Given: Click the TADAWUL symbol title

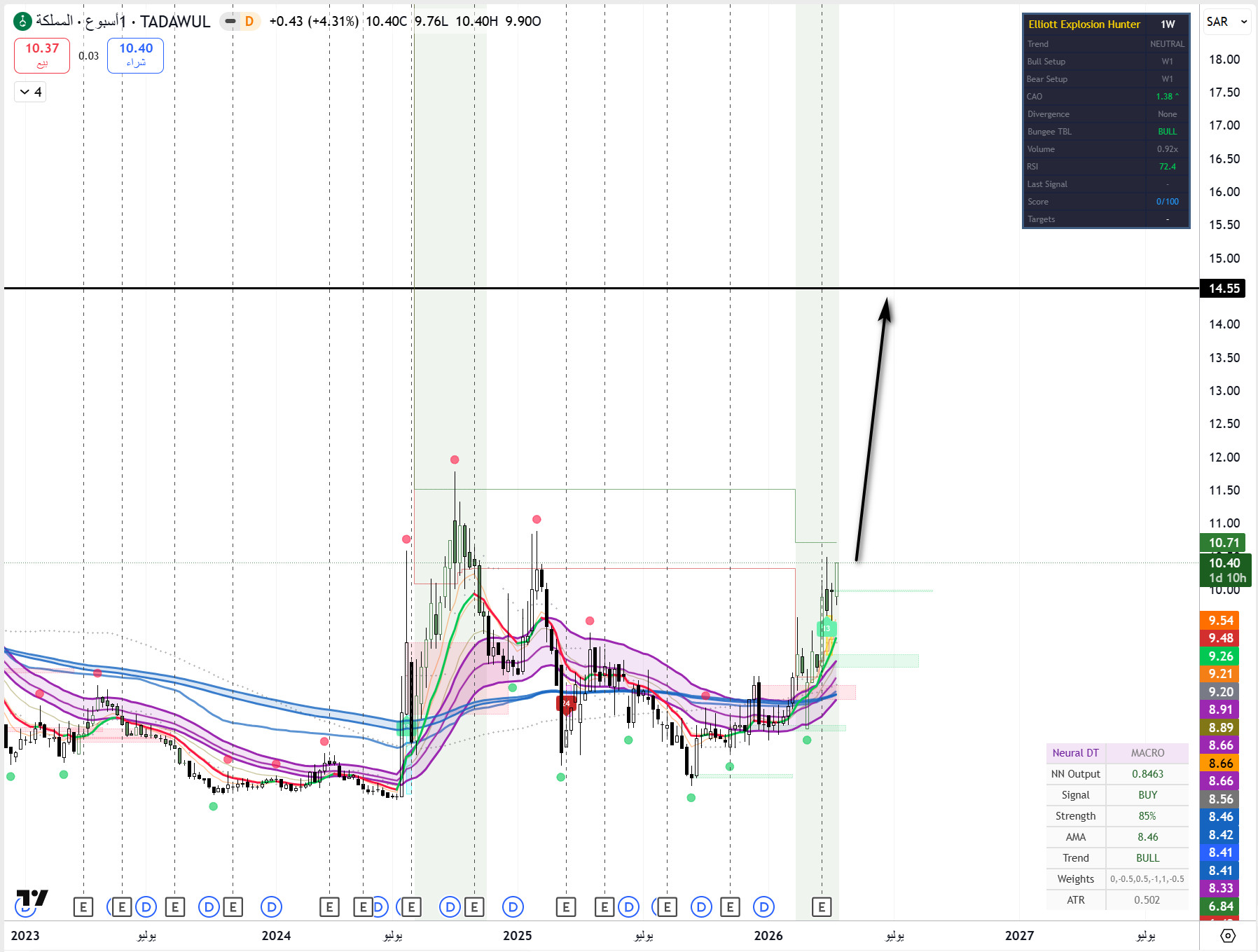Looking at the screenshot, I should (x=175, y=22).
